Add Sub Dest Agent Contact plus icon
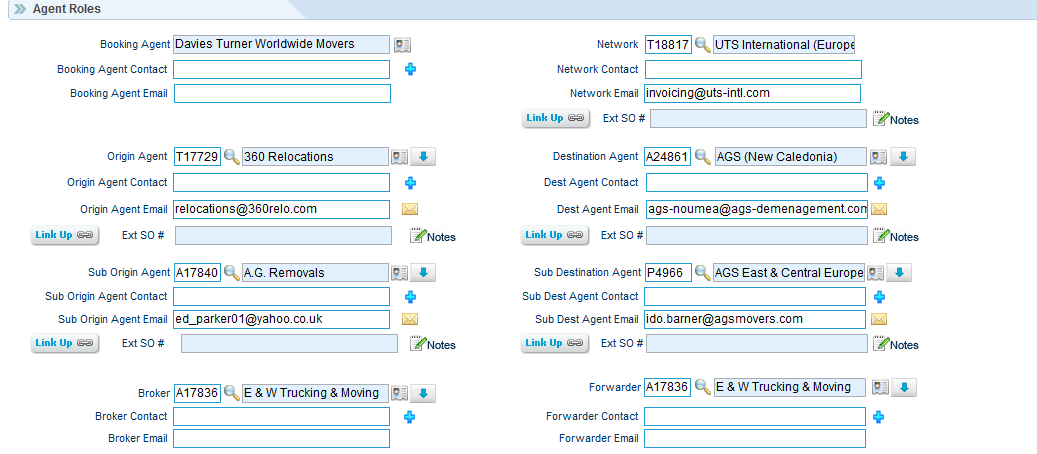1037x454 pixels. click(x=879, y=296)
